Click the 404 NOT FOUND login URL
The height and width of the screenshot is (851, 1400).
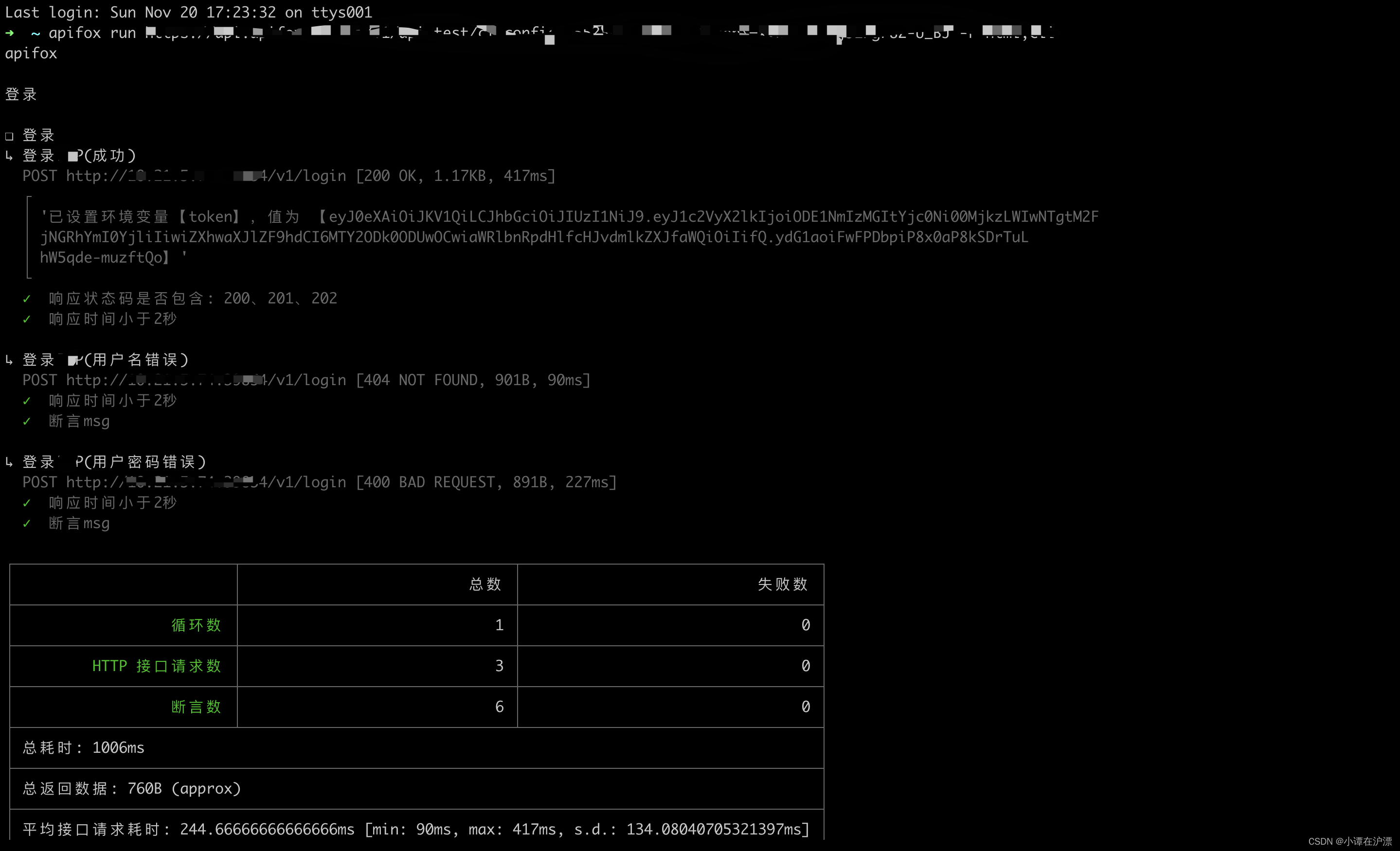(x=206, y=380)
